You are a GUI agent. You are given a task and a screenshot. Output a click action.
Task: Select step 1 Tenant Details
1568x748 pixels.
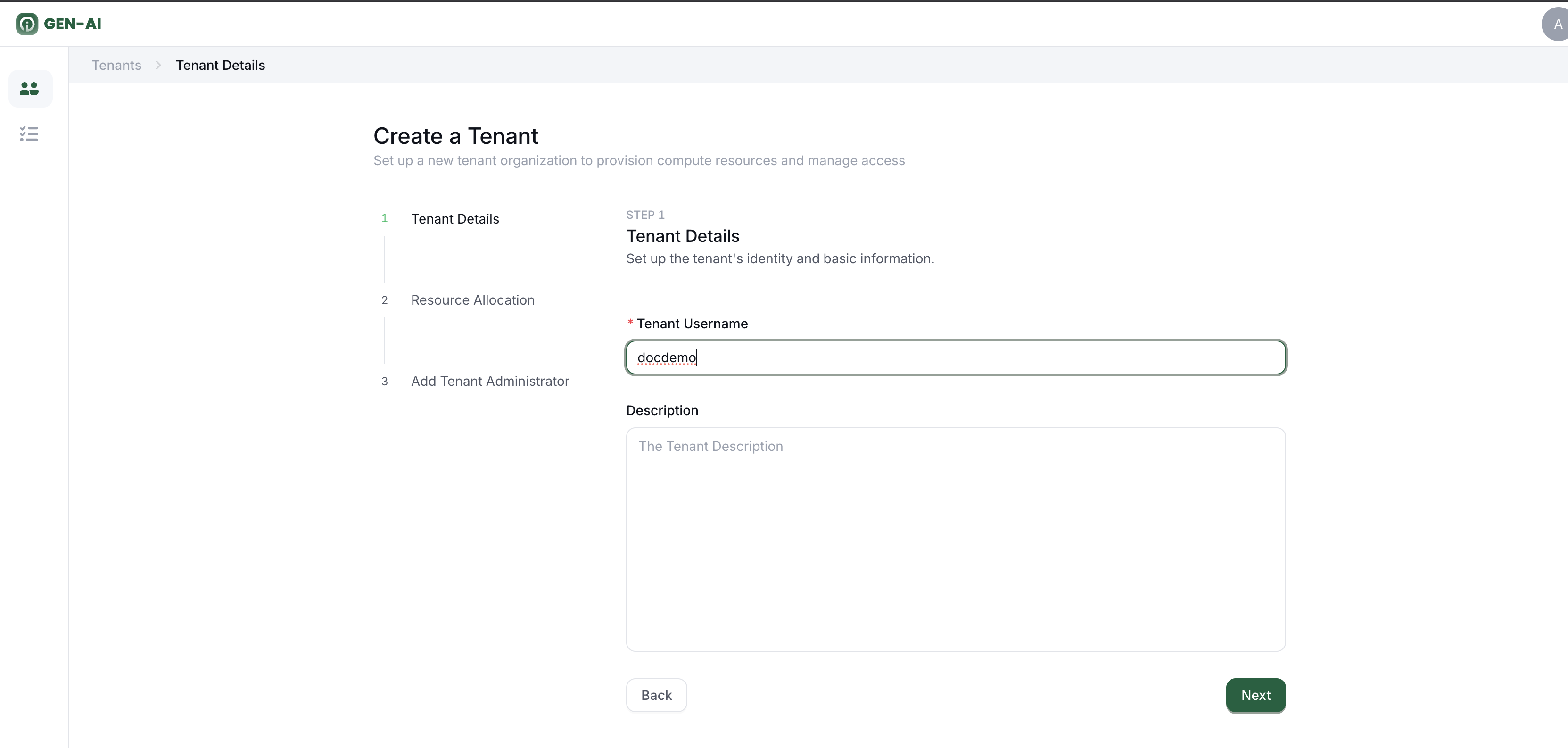tap(454, 219)
